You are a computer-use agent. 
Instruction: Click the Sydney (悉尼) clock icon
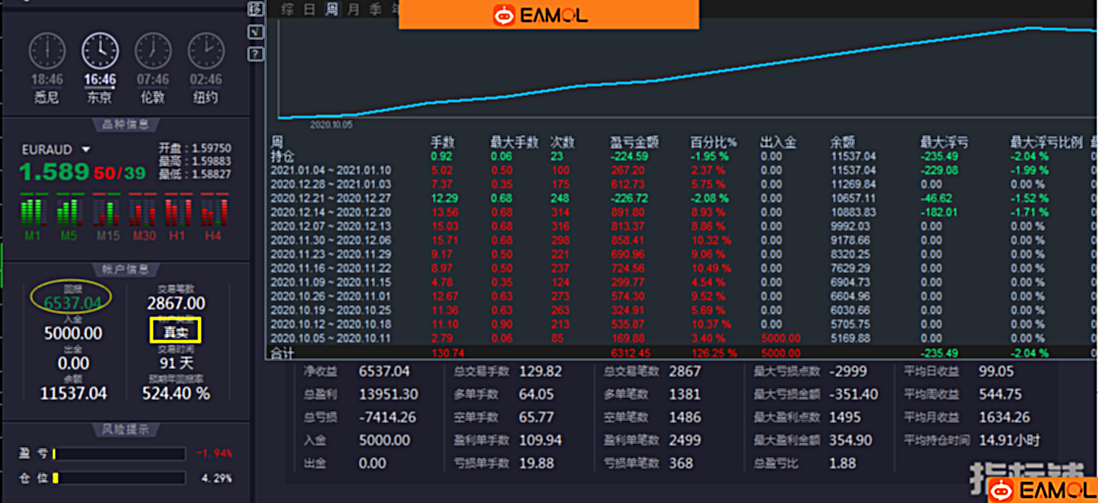tap(47, 51)
